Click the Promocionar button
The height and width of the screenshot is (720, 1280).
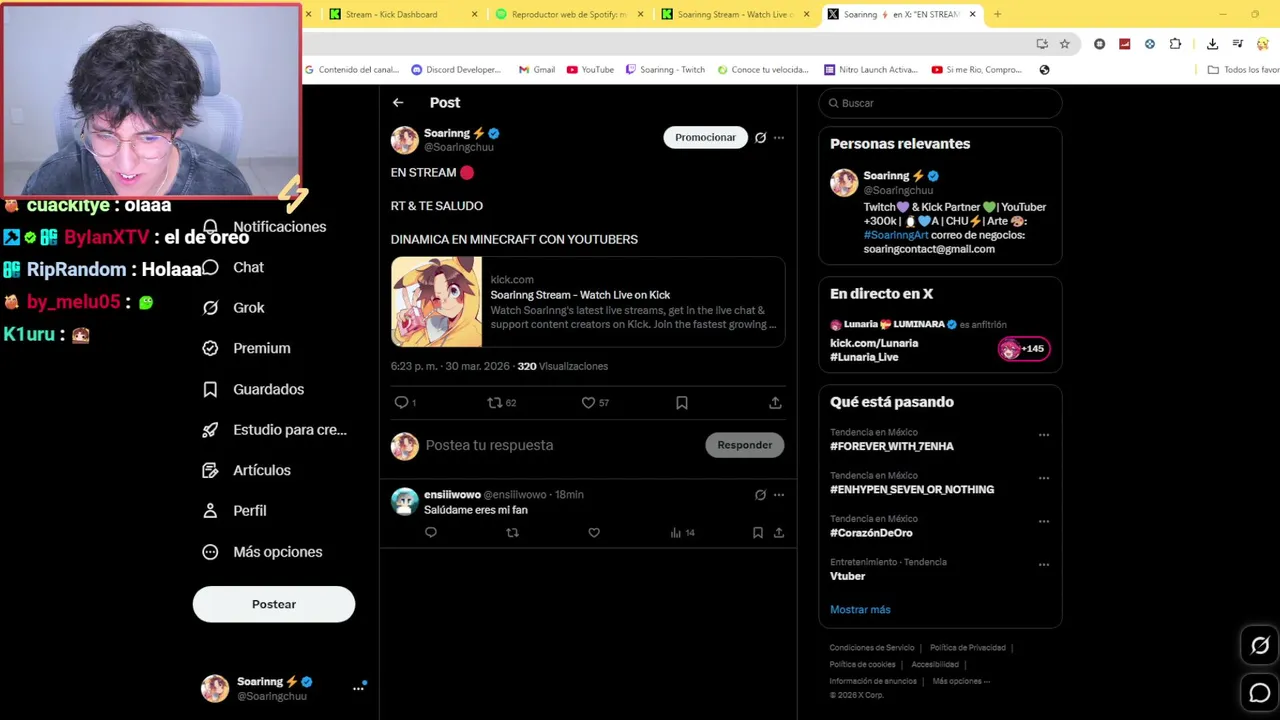click(x=705, y=138)
